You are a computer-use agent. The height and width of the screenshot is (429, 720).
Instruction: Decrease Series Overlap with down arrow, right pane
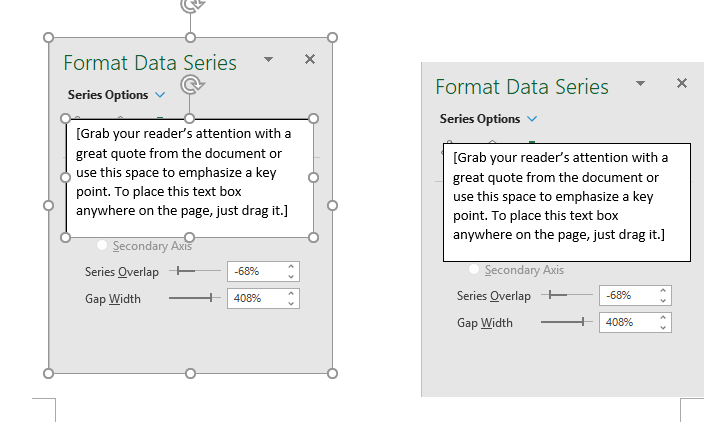(x=663, y=300)
